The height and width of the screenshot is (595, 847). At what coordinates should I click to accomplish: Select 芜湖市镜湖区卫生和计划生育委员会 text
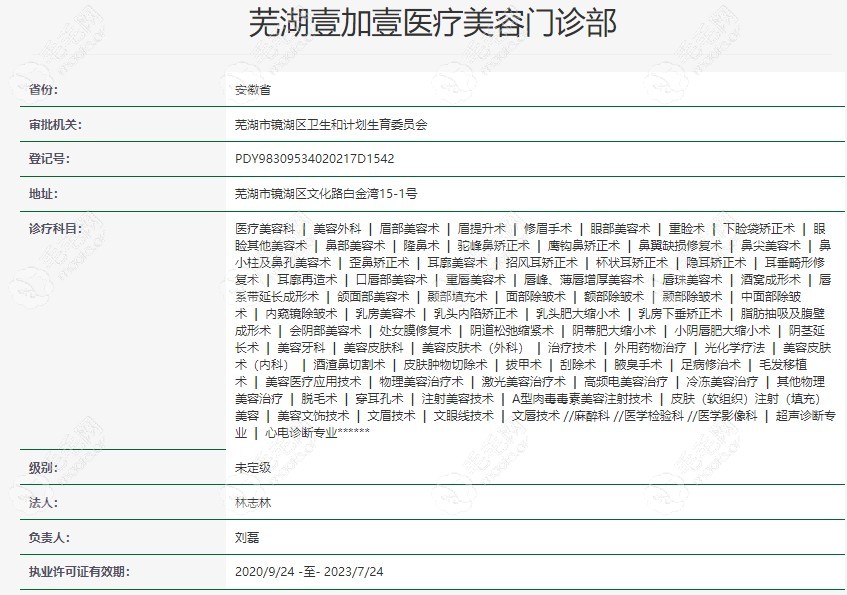(331, 125)
